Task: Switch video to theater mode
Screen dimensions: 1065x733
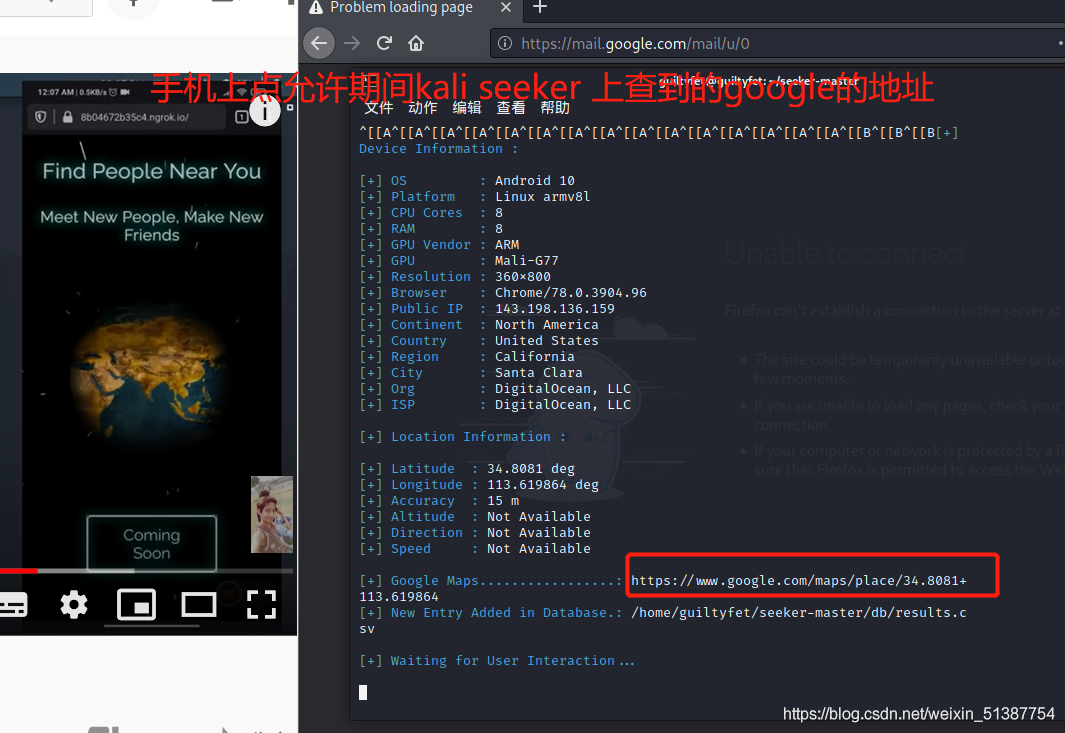Action: click(199, 604)
